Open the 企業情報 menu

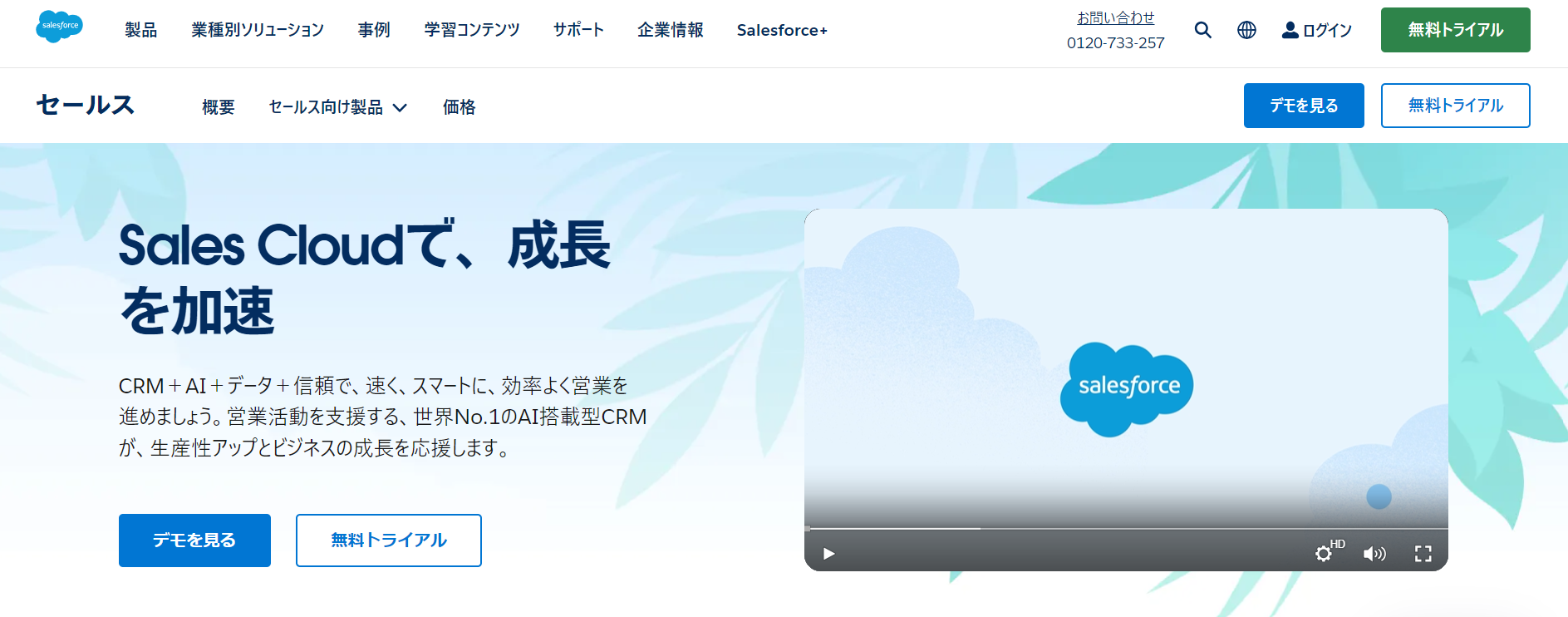[x=671, y=30]
